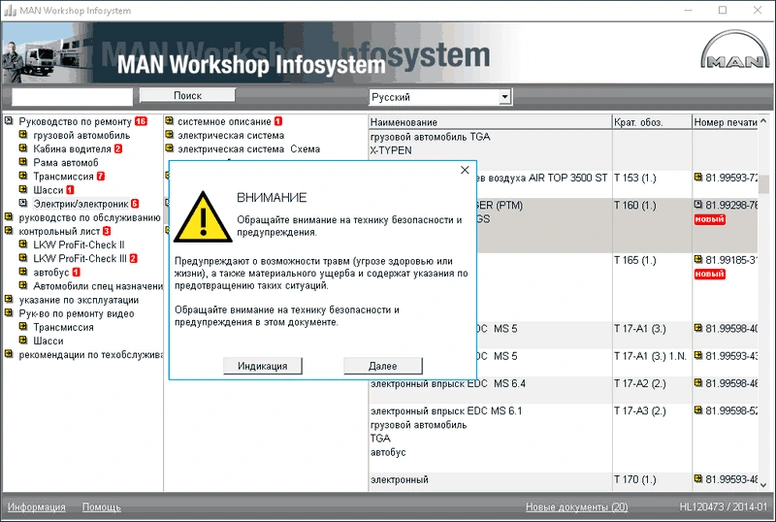Sort by Номер печати column header
Viewport: 776px width, 522px height.
click(725, 122)
